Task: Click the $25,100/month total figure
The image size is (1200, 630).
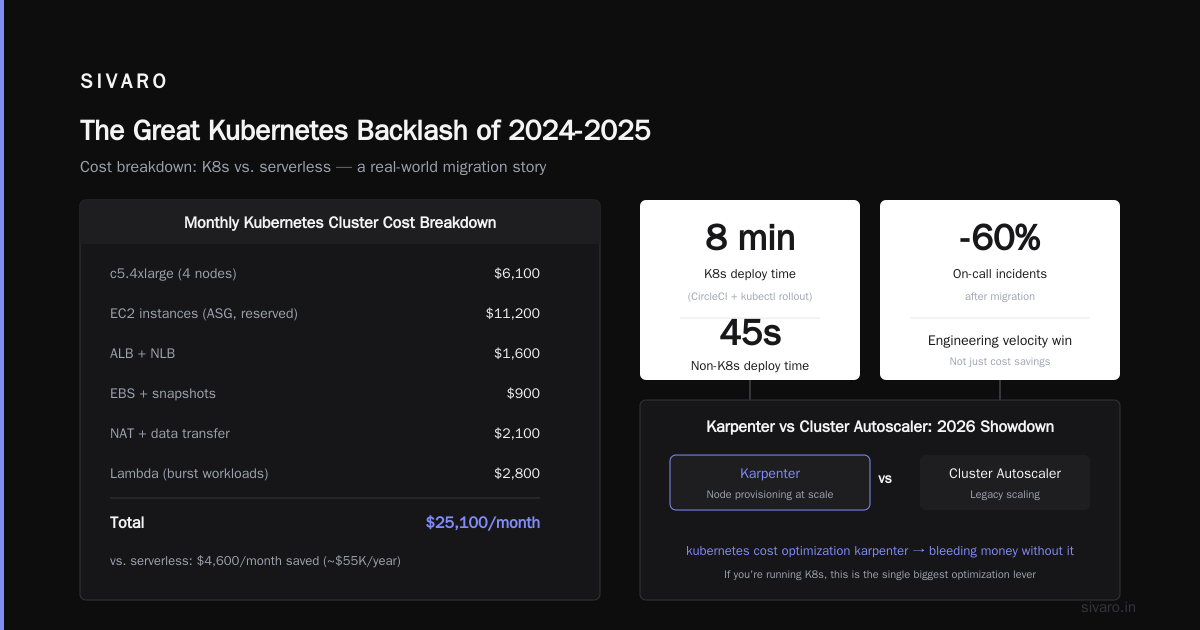Action: 483,522
